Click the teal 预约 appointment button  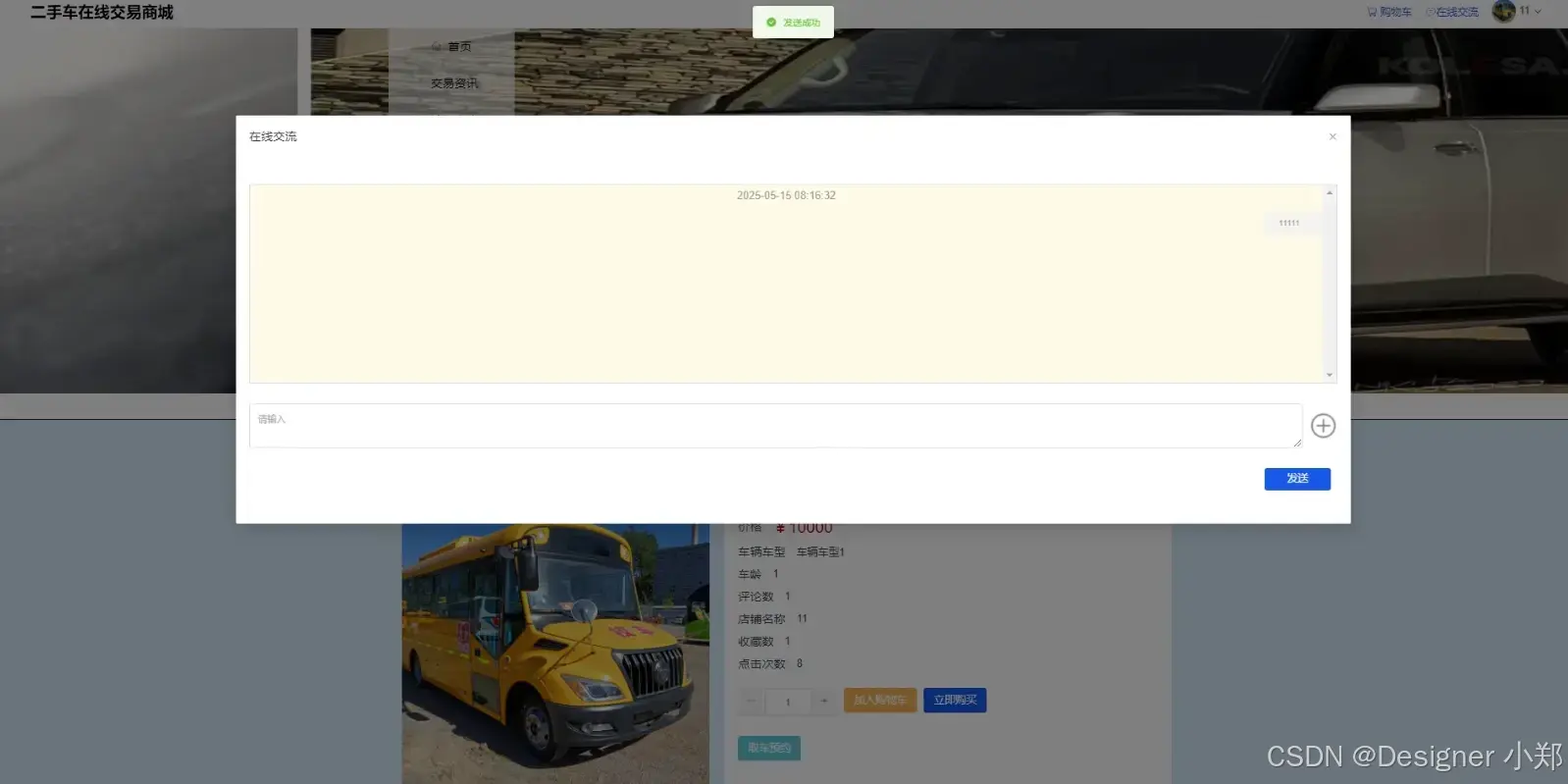[x=769, y=749]
